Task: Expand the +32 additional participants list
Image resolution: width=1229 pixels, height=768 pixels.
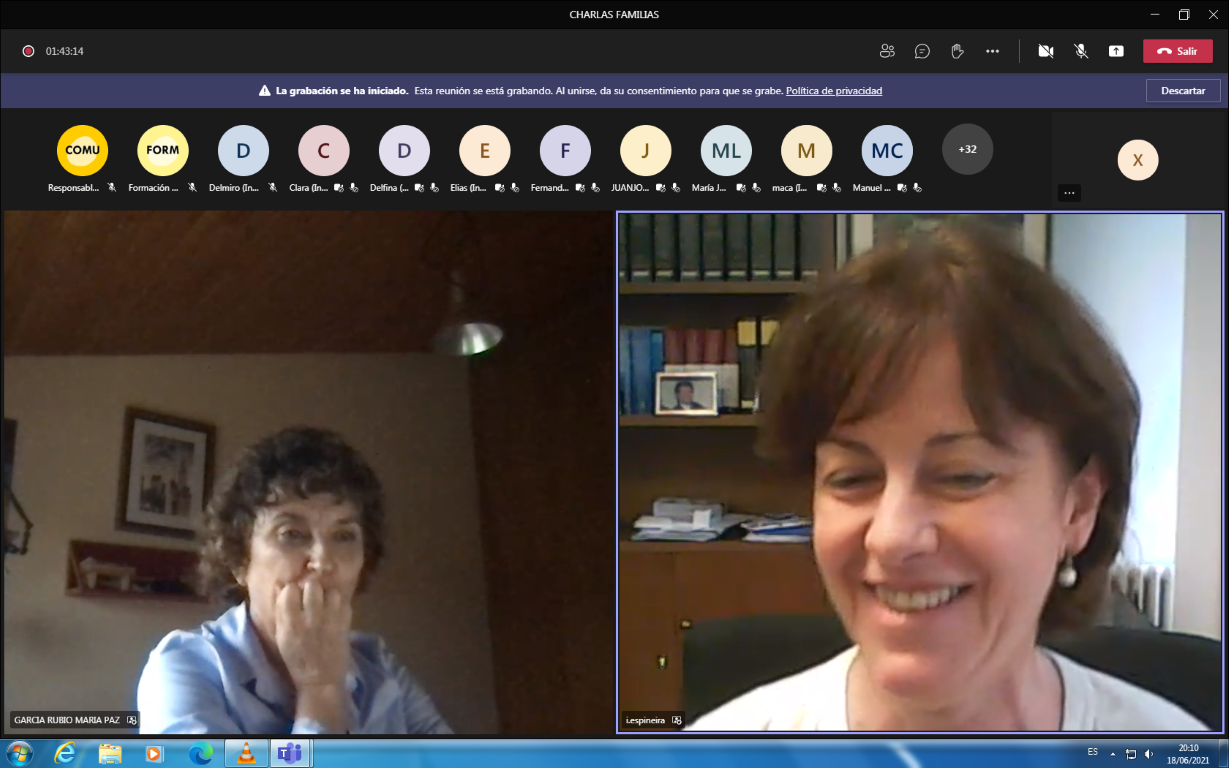Action: coord(967,150)
